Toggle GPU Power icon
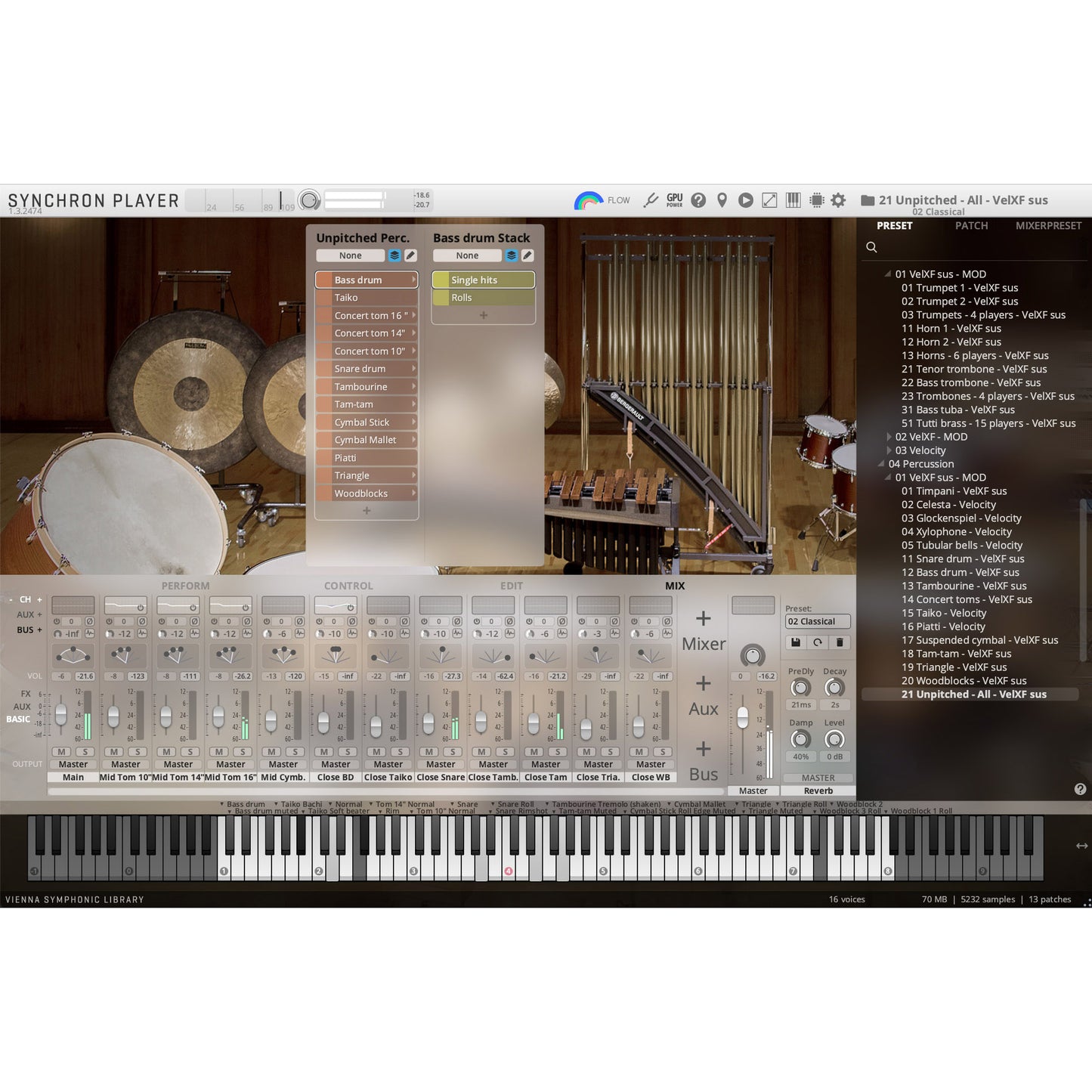 tap(675, 200)
